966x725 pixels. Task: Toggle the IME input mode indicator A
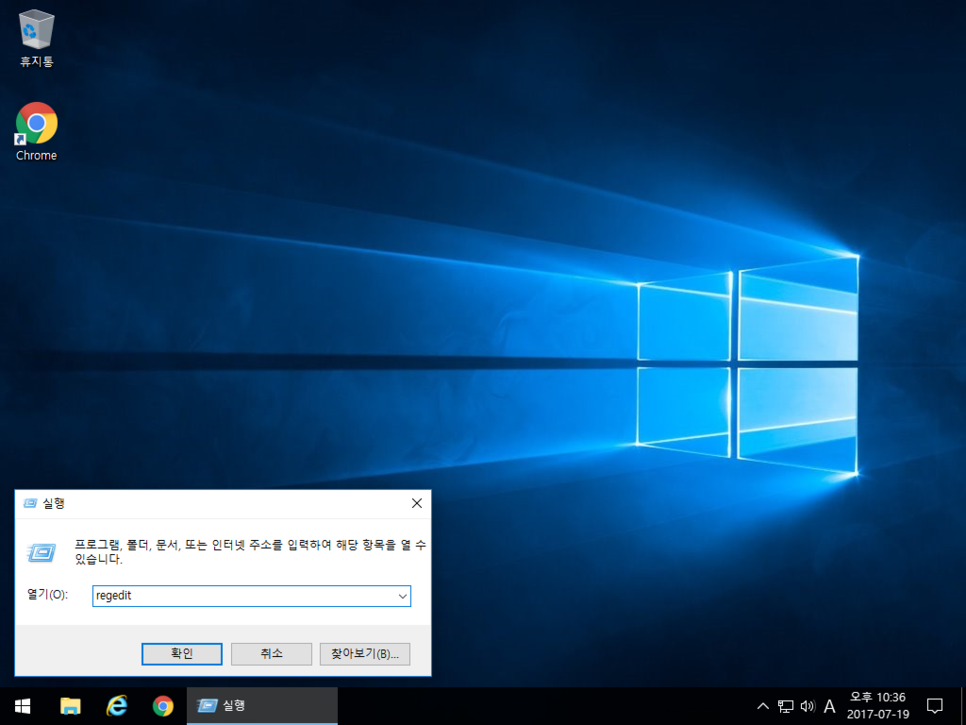click(829, 706)
